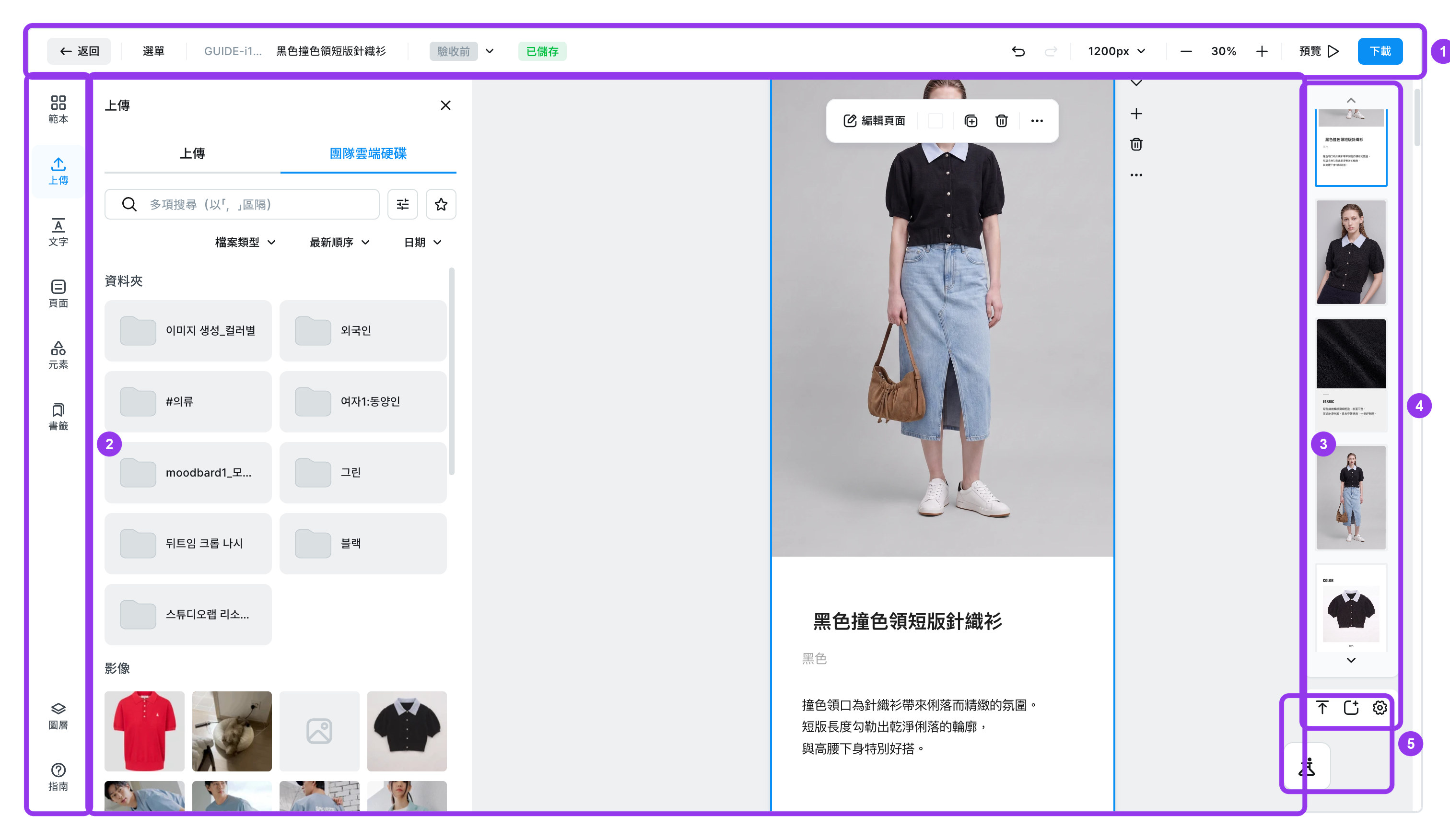Click 編輯頁面 edit page button
The width and height of the screenshot is (1450, 840).
click(875, 121)
